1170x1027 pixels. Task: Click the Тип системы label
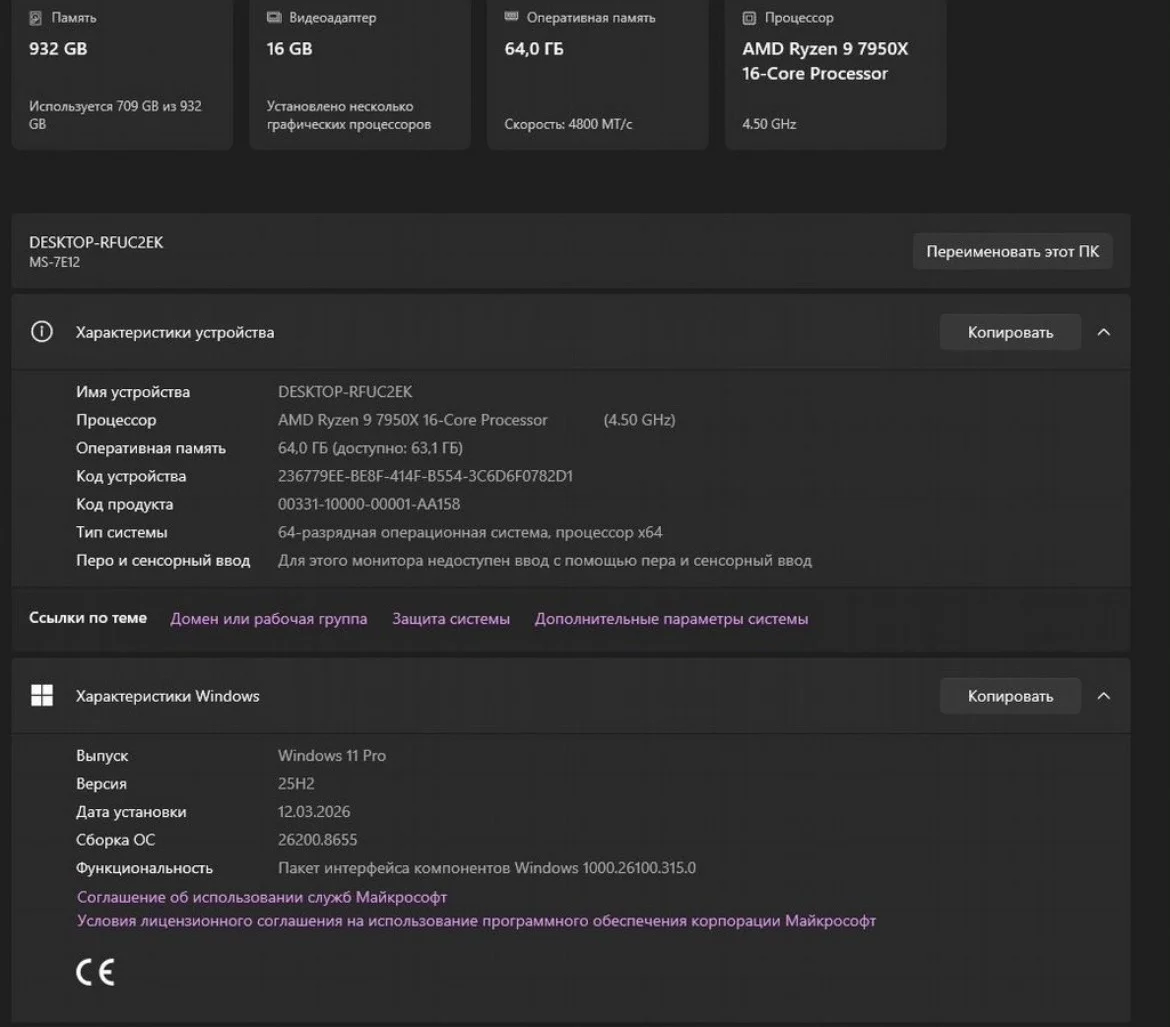point(121,532)
